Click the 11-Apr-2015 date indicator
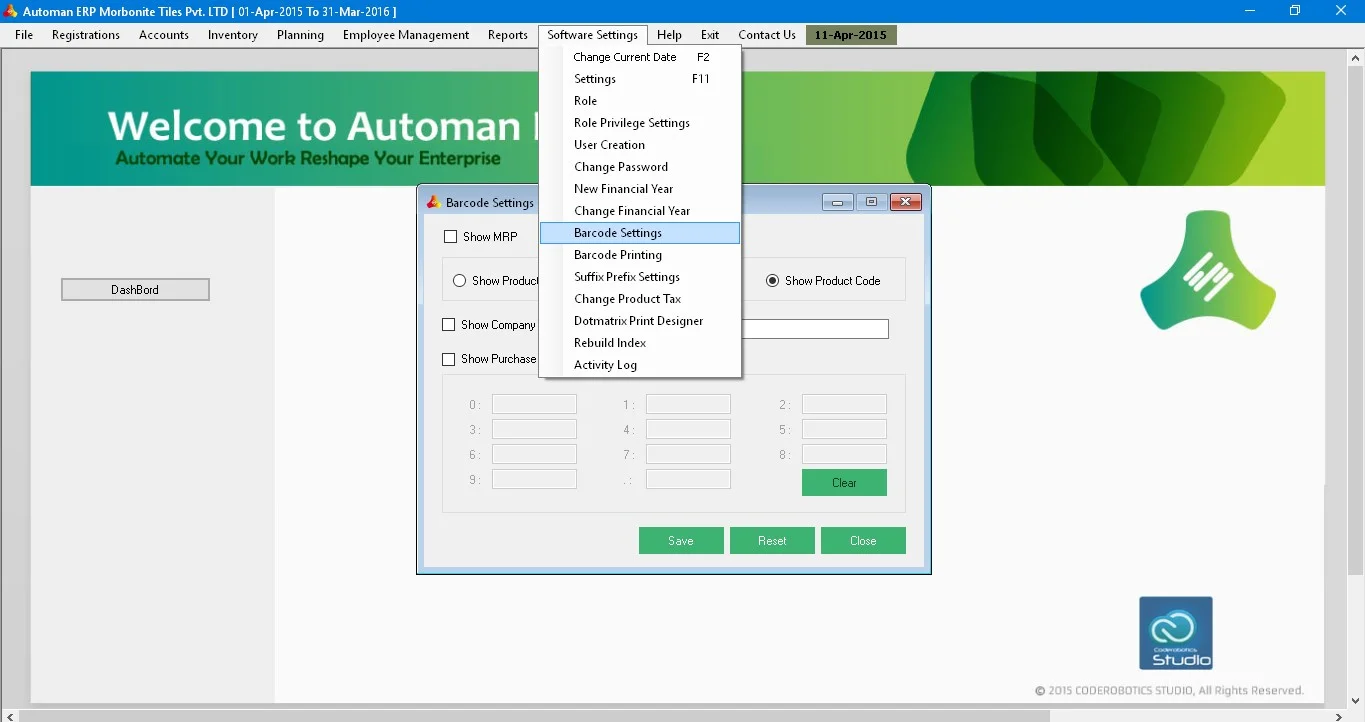The image size is (1365, 722). (851, 35)
